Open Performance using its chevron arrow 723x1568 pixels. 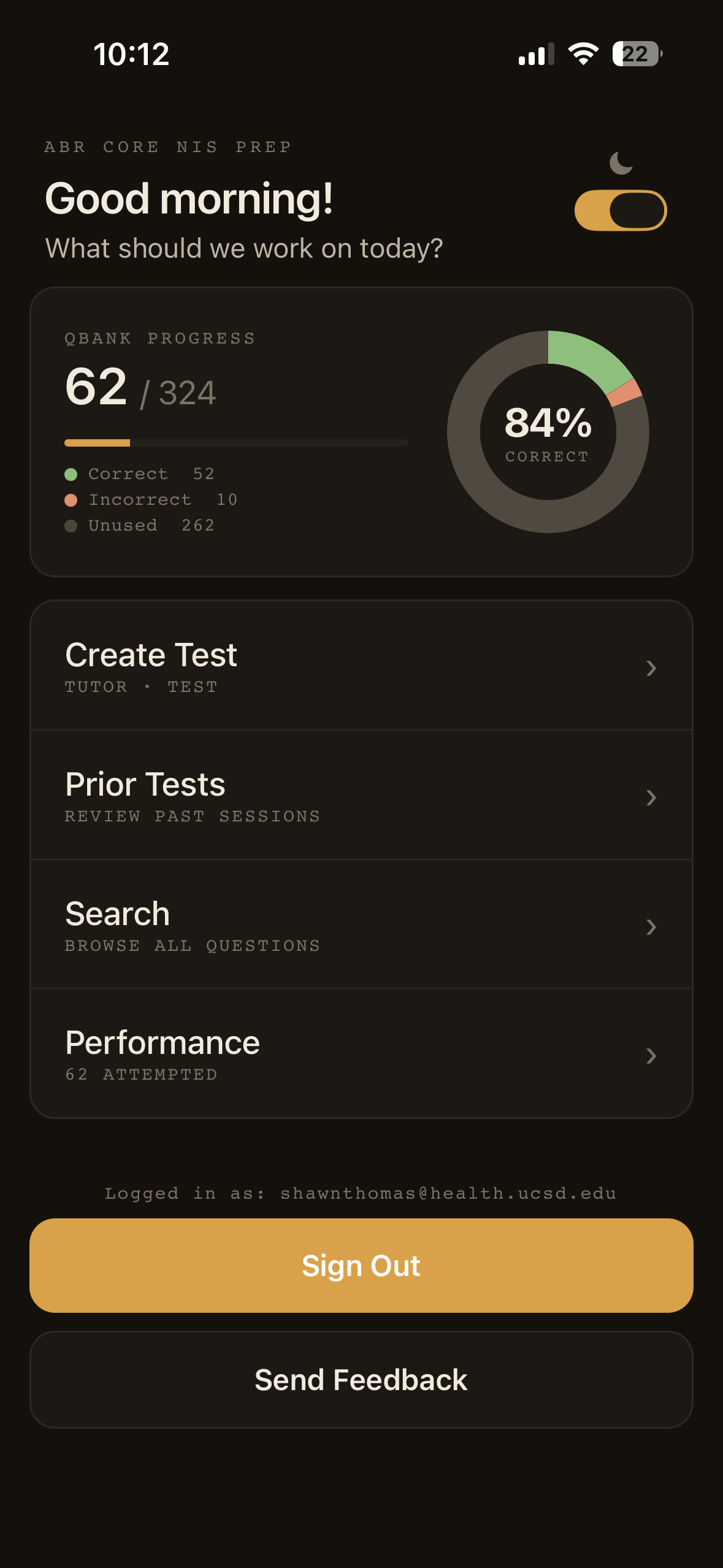(652, 1055)
